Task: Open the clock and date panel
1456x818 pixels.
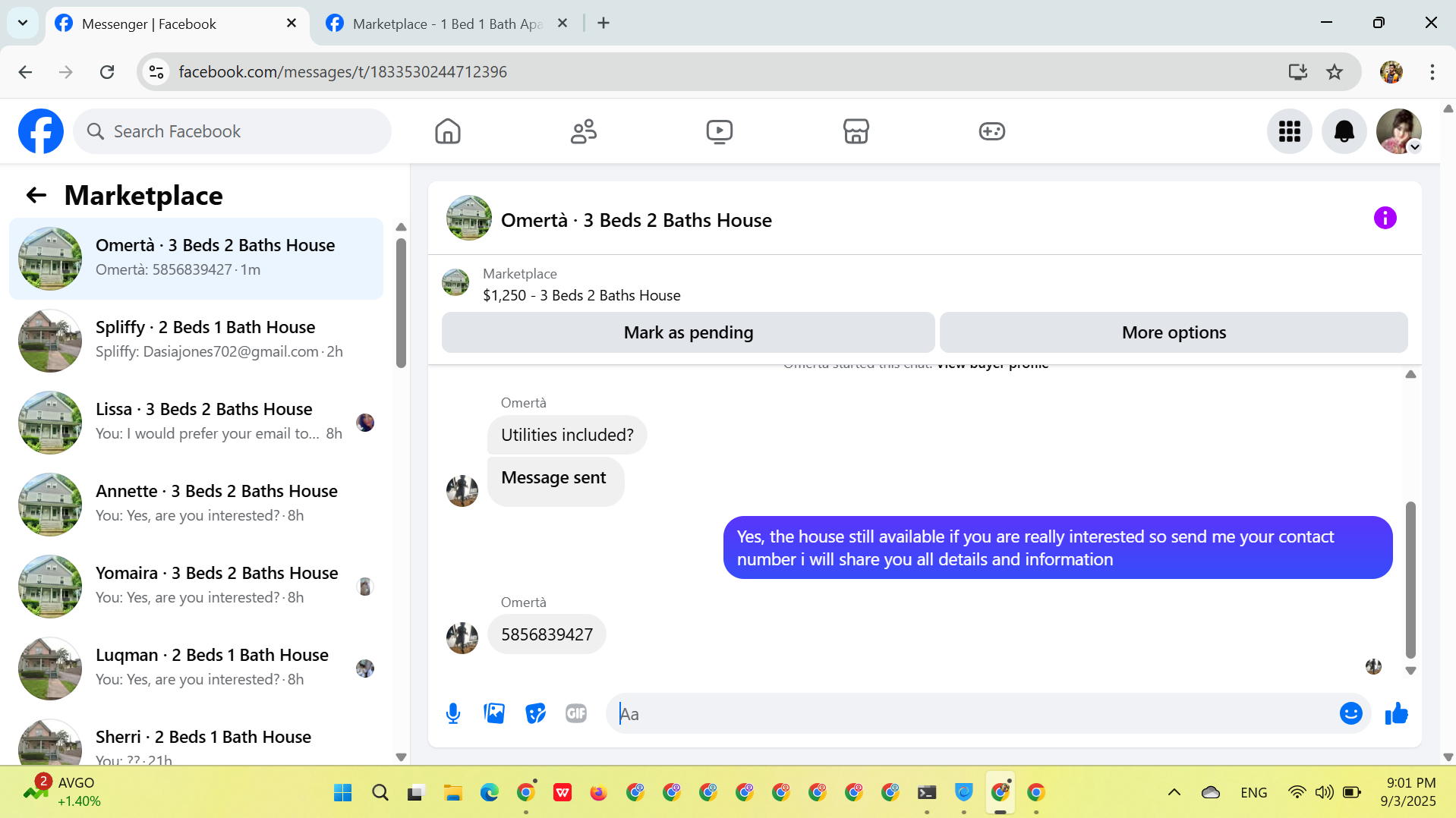Action: (1409, 791)
